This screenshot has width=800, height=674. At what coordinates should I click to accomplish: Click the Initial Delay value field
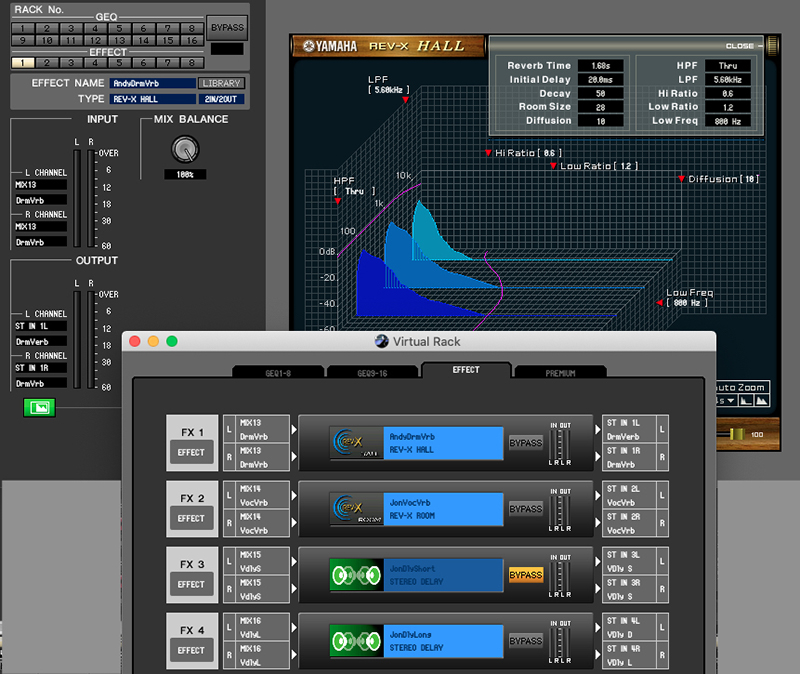601,80
